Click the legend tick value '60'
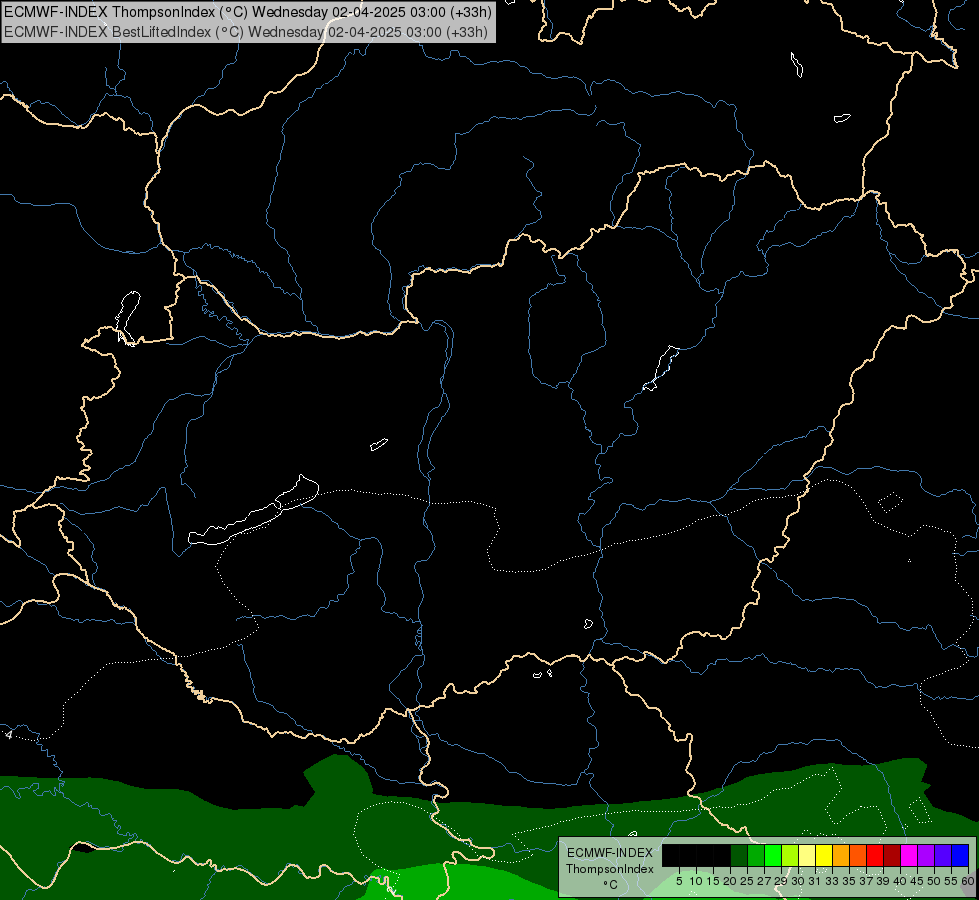 [968, 881]
